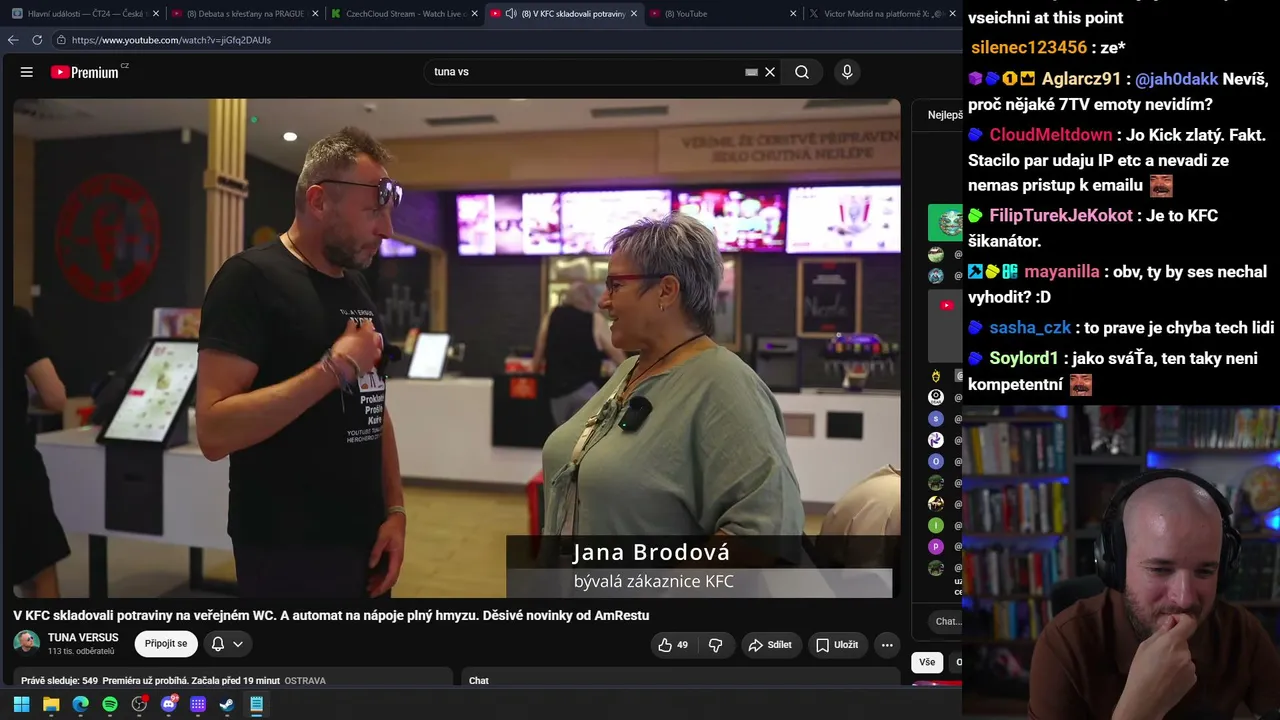Focus the youtube.com address bar URL
Screen dimensions: 1280x720
point(171,40)
